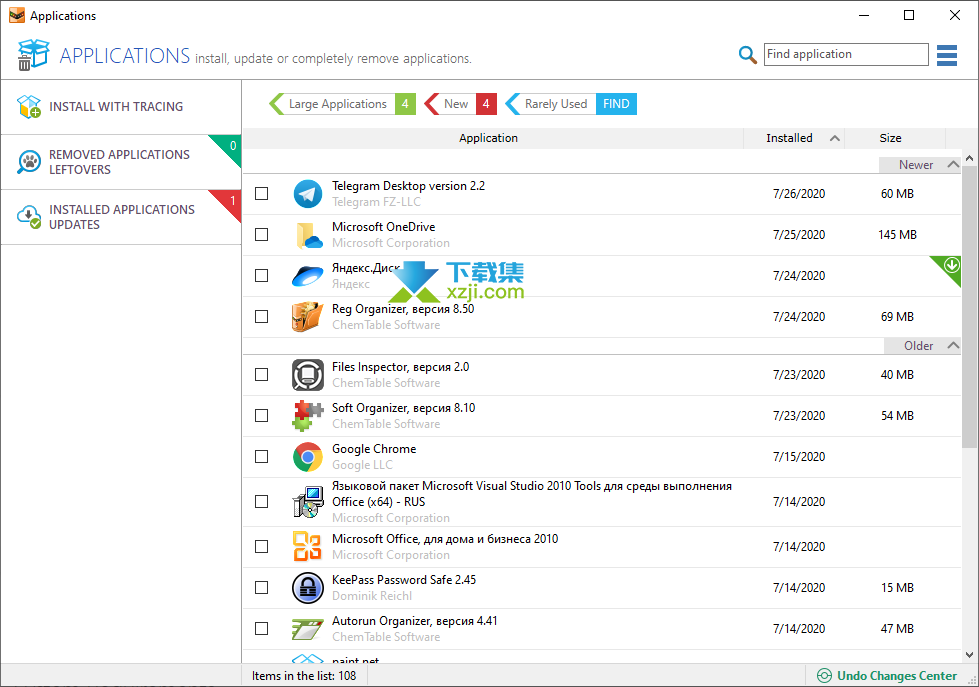Click the Installed Applications Updates cloud icon
This screenshot has width=979, height=687.
click(x=29, y=217)
